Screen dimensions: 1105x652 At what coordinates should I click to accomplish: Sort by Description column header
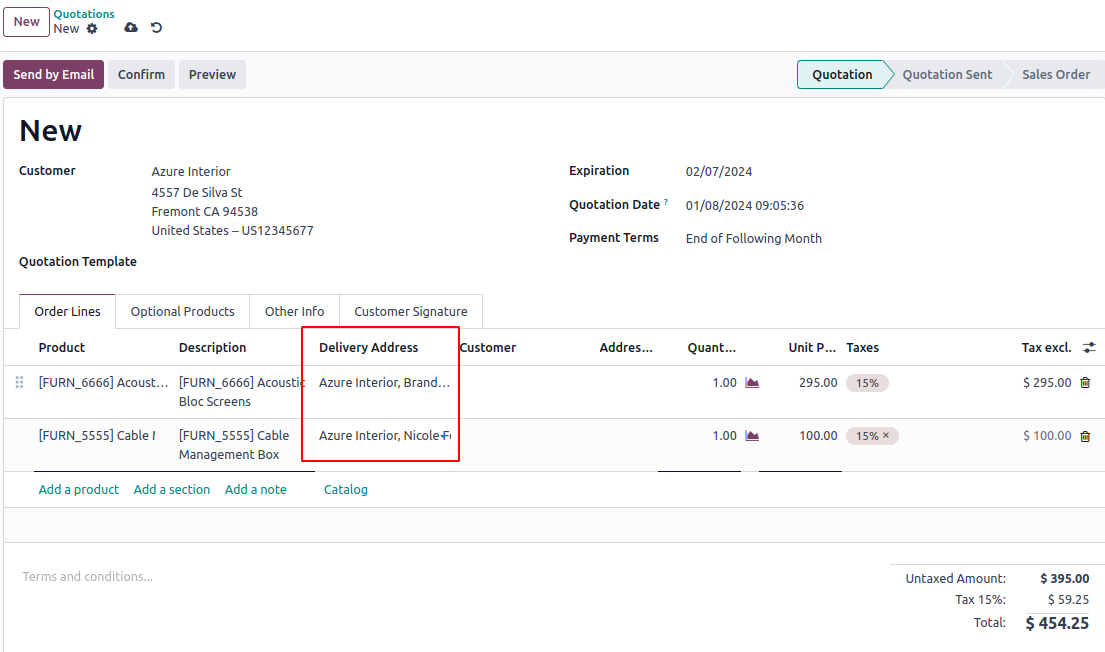click(x=212, y=347)
